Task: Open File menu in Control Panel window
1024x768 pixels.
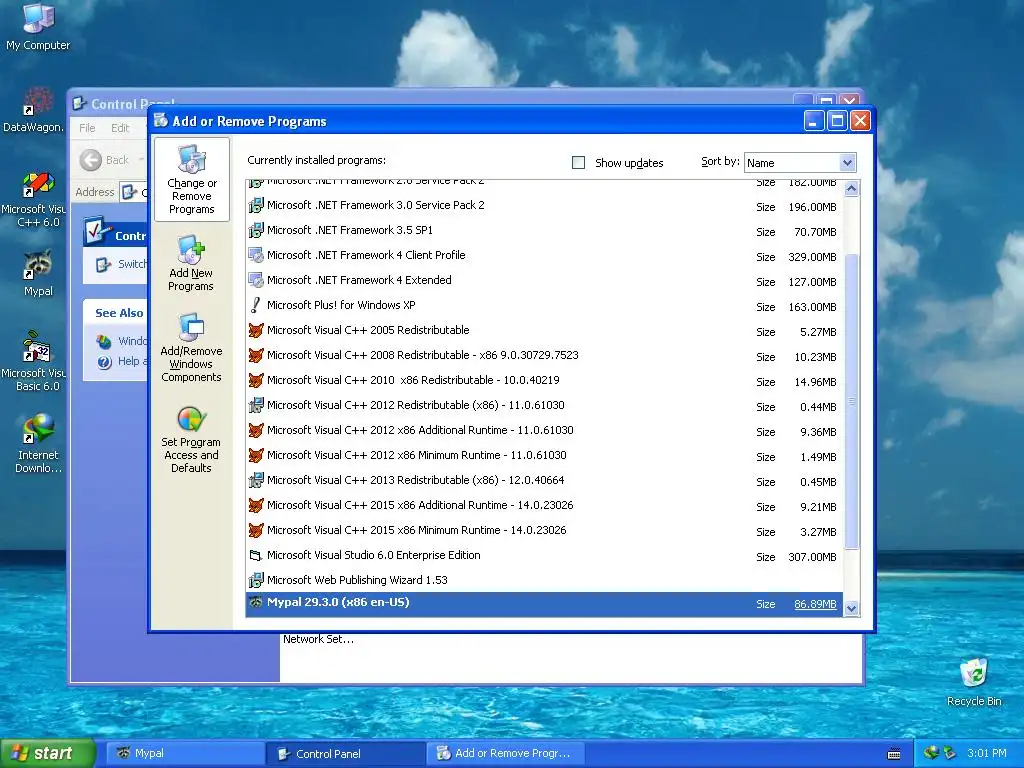Action: pos(88,128)
